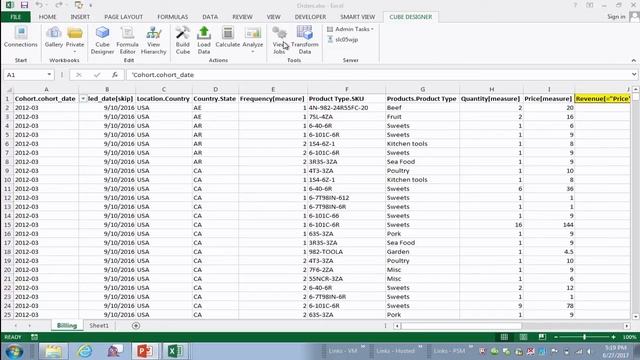Viewport: 640px width, 360px height.
Task: Add a new sheet with plus icon
Action: pos(136,326)
